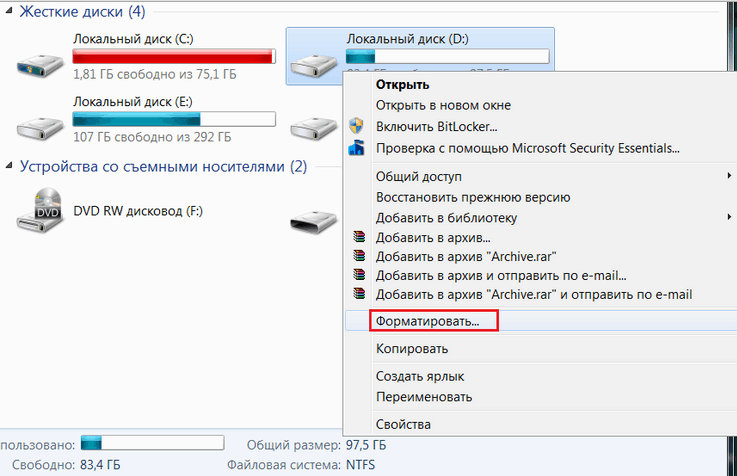This screenshot has width=737, height=476.
Task: Select the Local Disk (E:) drive icon
Action: coord(40,128)
